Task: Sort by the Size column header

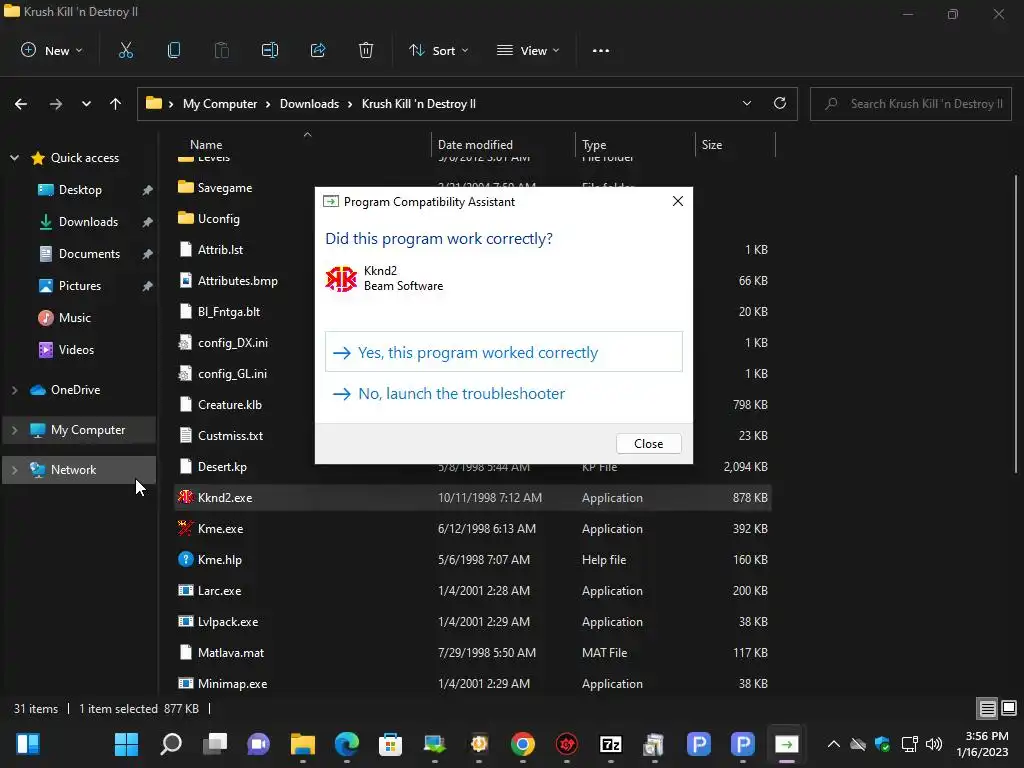Action: point(712,145)
